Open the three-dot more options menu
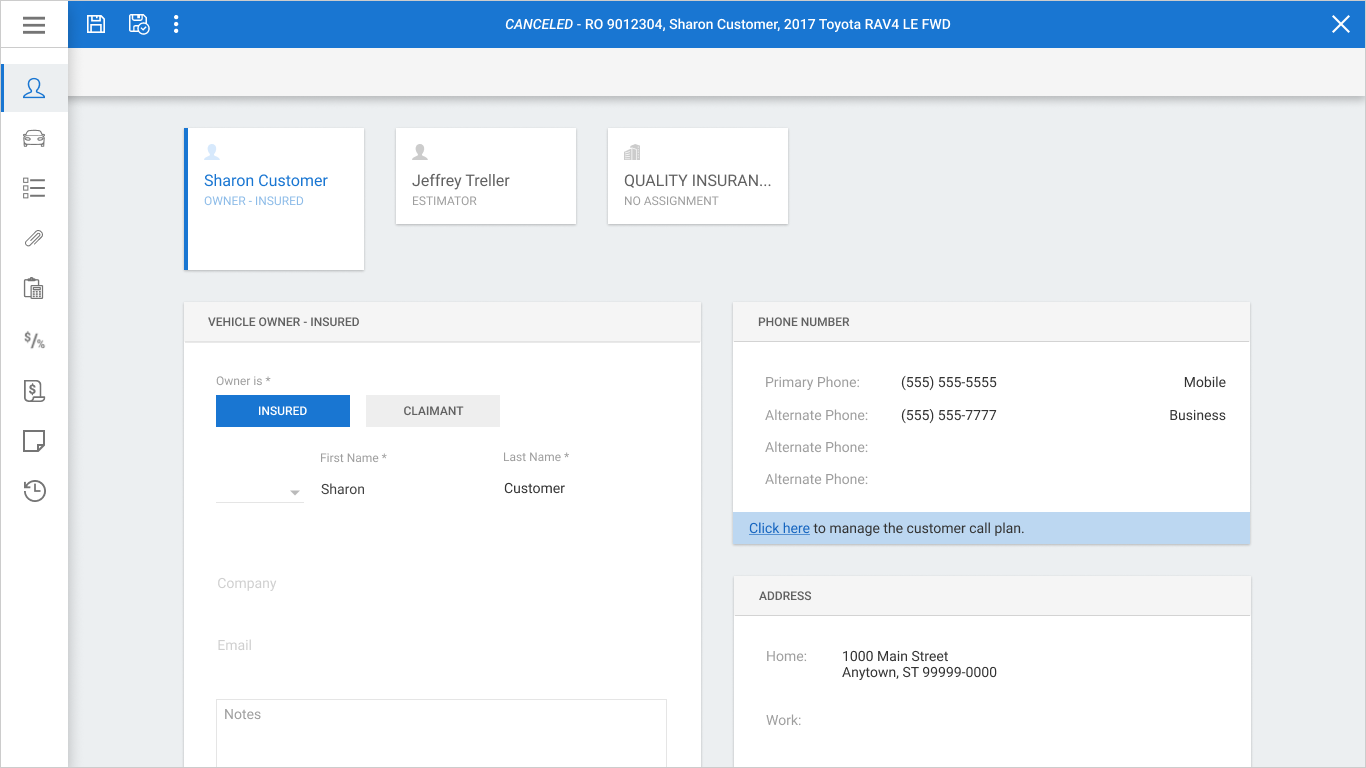Viewport: 1366px width, 768px height. coord(176,24)
